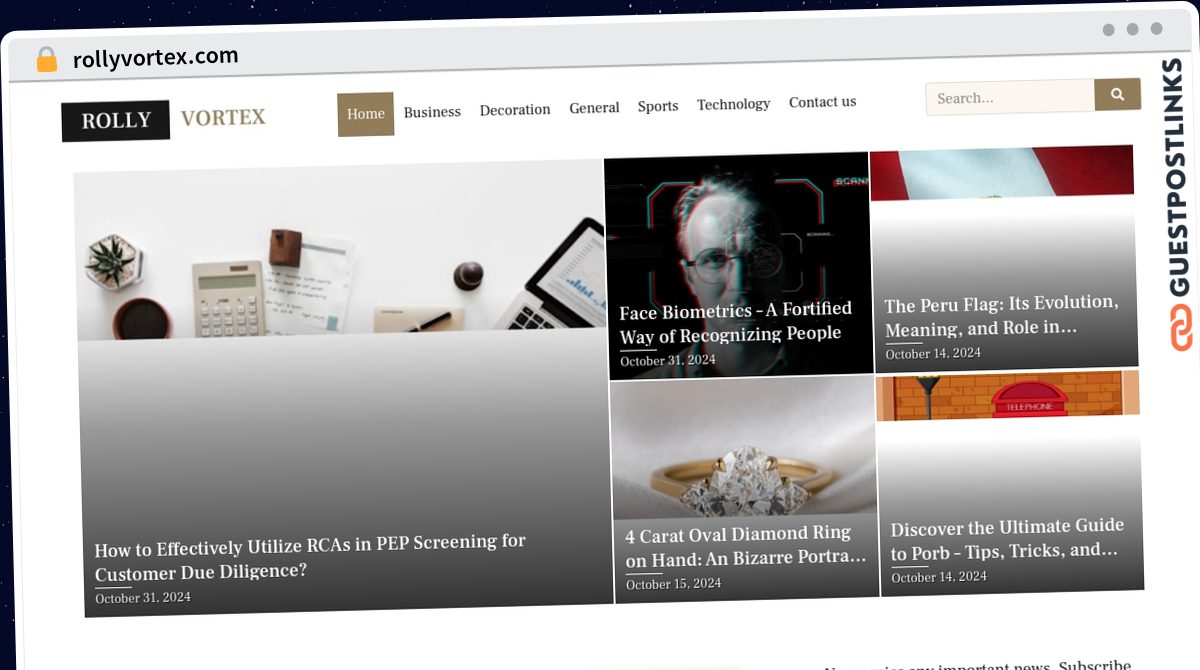Click the padlock icon in address bar

47,60
